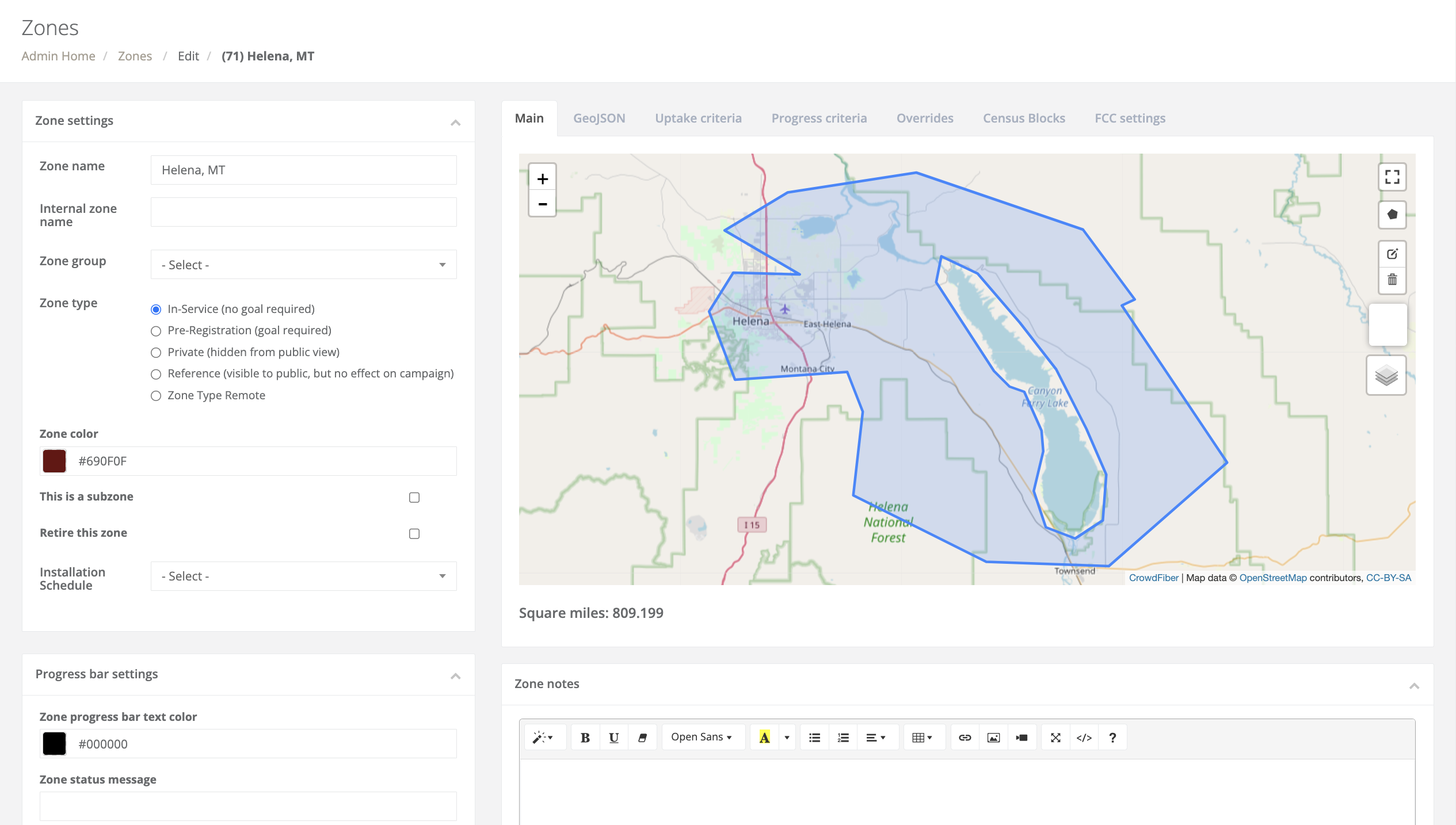Collapse the Zone settings panel

pos(455,123)
